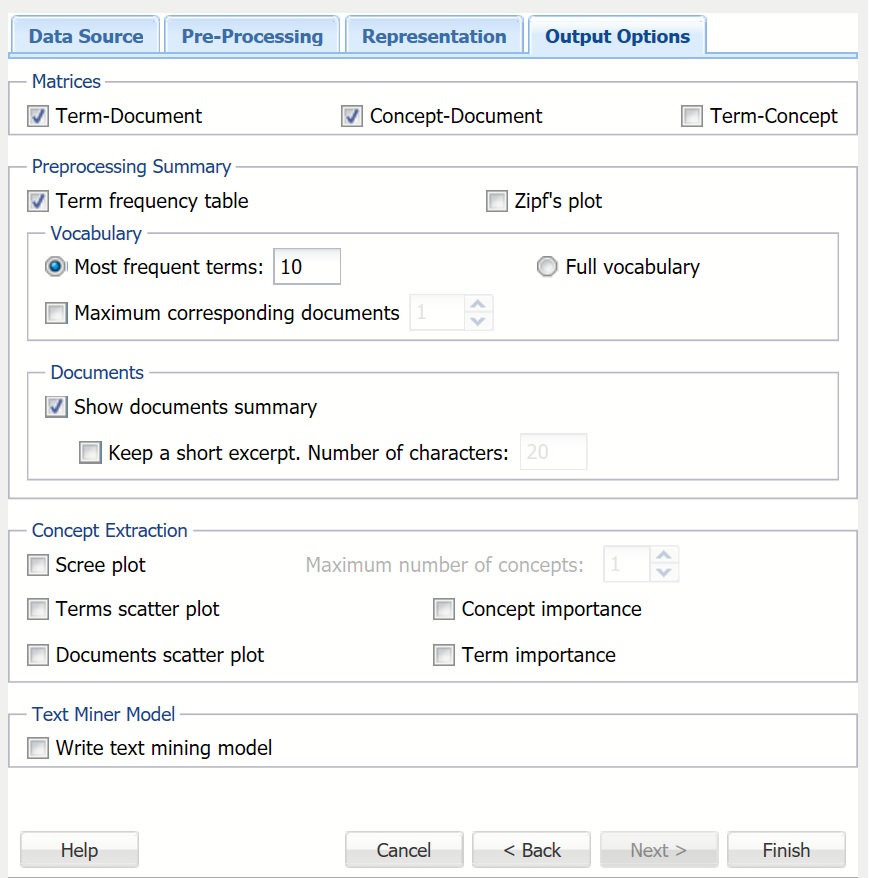Switch to the Data Source tab
Image resolution: width=869 pixels, height=878 pixels.
pyautogui.click(x=85, y=37)
